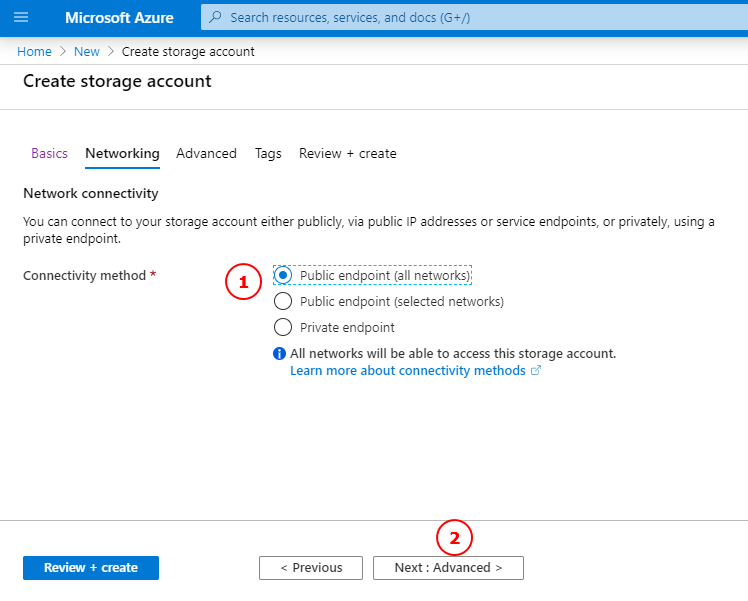Go to the Home breadcrumb
Image resolution: width=748 pixels, height=601 pixels.
pos(34,52)
